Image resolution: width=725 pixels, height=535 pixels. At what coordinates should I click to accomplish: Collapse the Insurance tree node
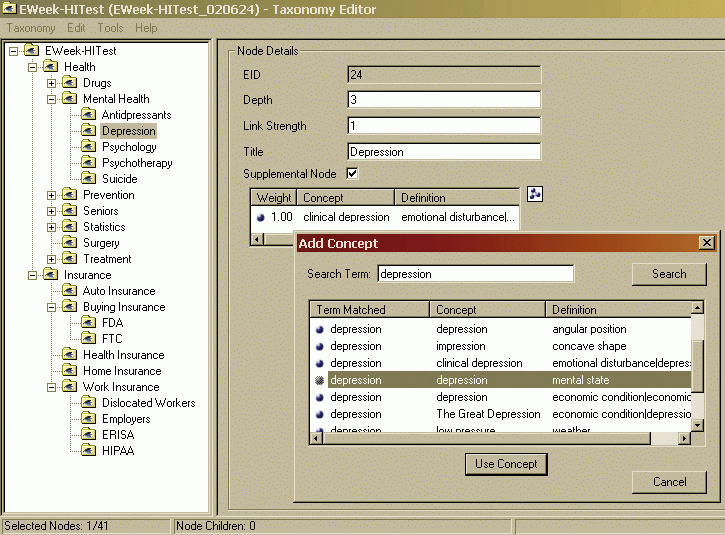click(x=32, y=276)
